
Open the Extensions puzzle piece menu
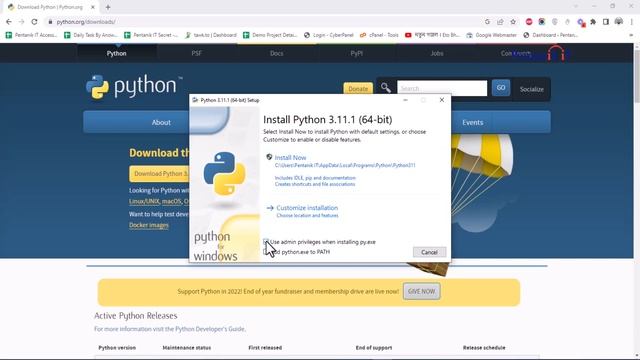point(593,22)
